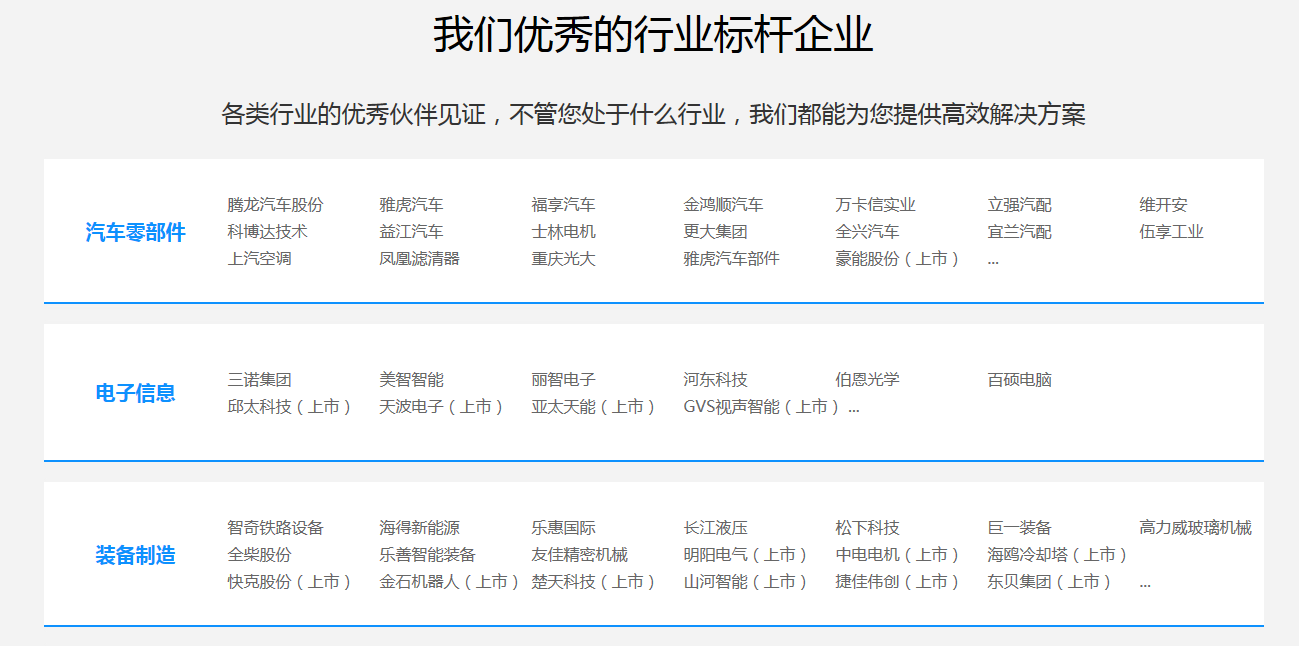This screenshot has height=646, width=1299.
Task: Click the listing 山河智能（上市）
Action: click(747, 582)
